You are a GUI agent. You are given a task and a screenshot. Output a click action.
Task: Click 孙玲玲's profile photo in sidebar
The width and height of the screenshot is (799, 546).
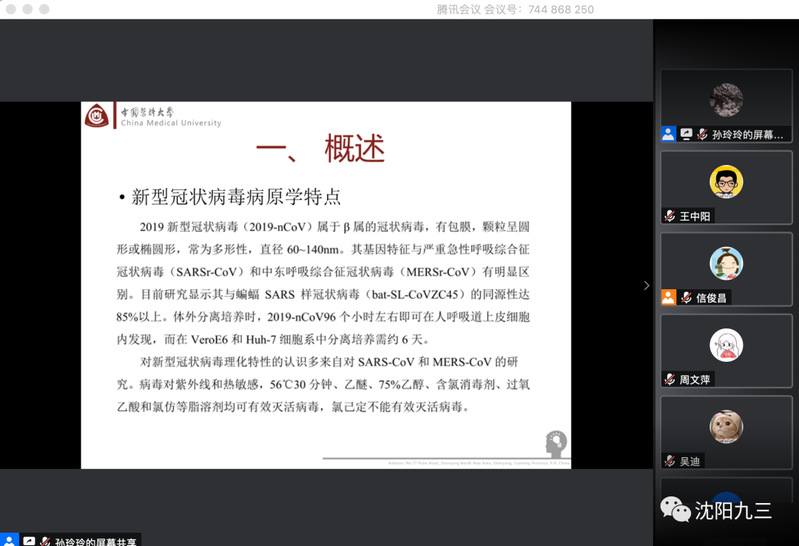tap(726, 100)
